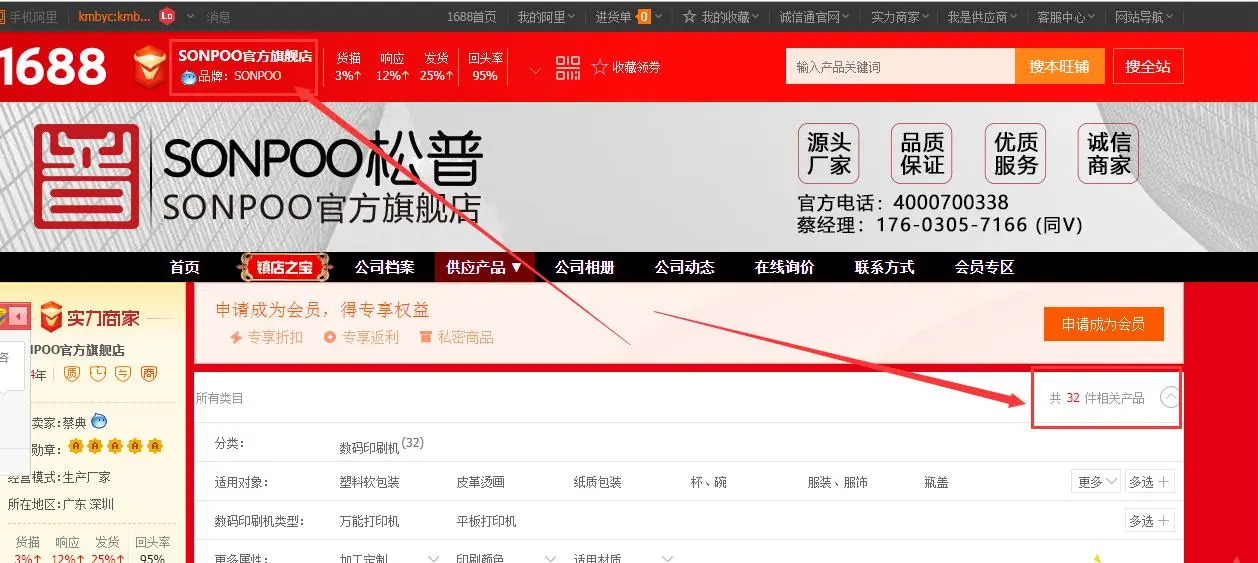Click the 专享折扣 lightning icon
This screenshot has height=563, width=1258.
pos(237,338)
